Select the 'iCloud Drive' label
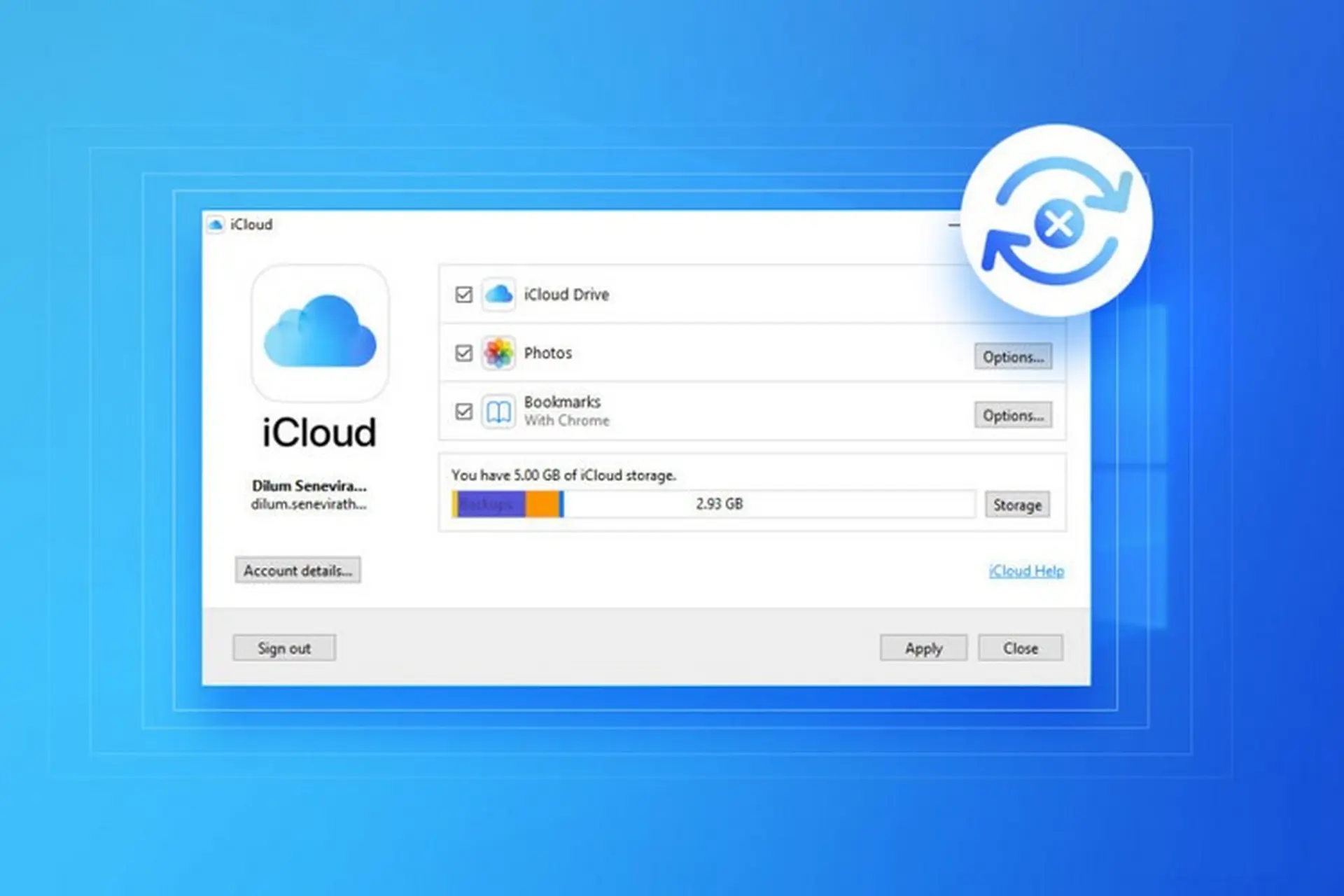This screenshot has width=1344, height=896. 566,295
